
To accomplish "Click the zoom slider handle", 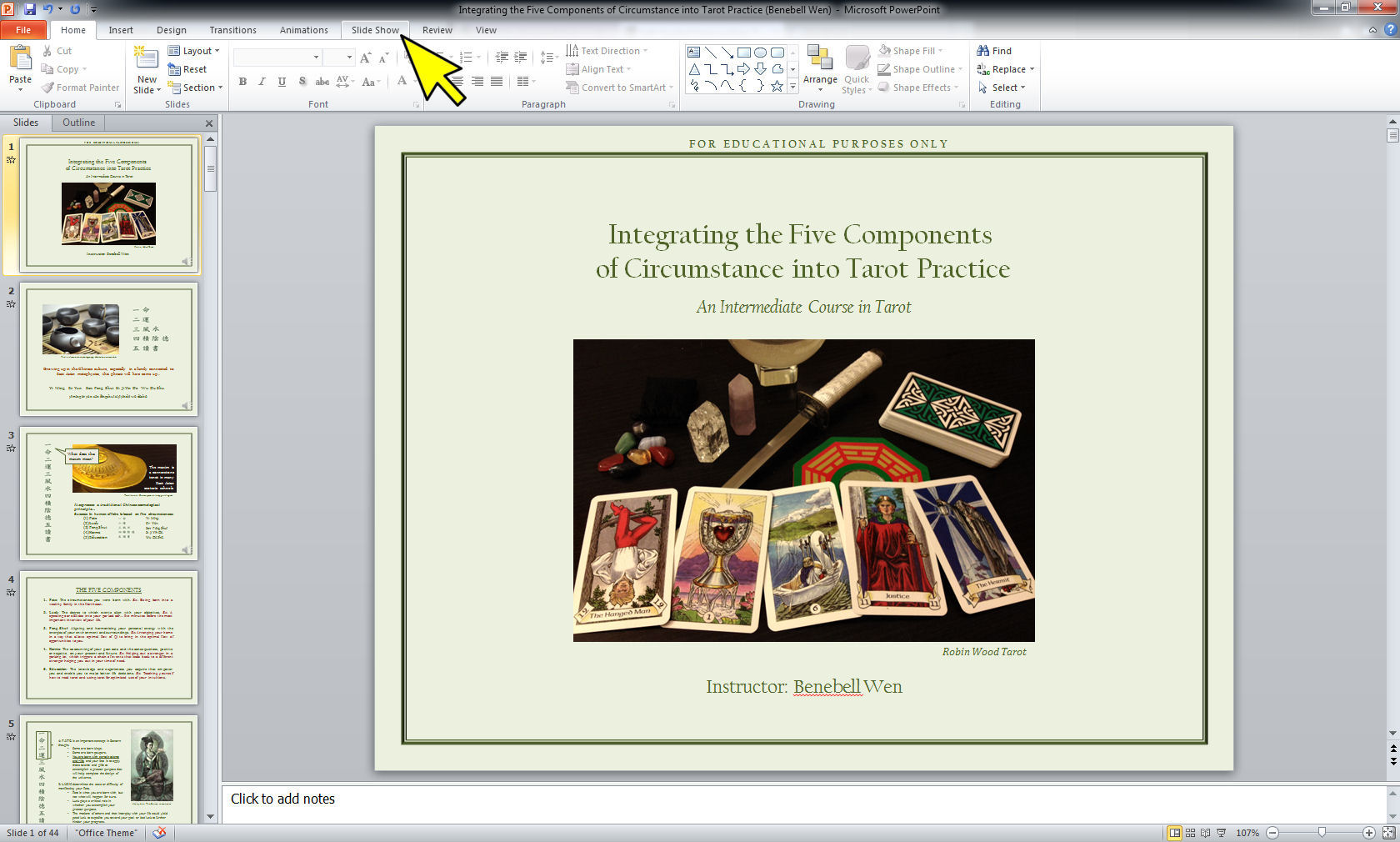I will (1322, 833).
